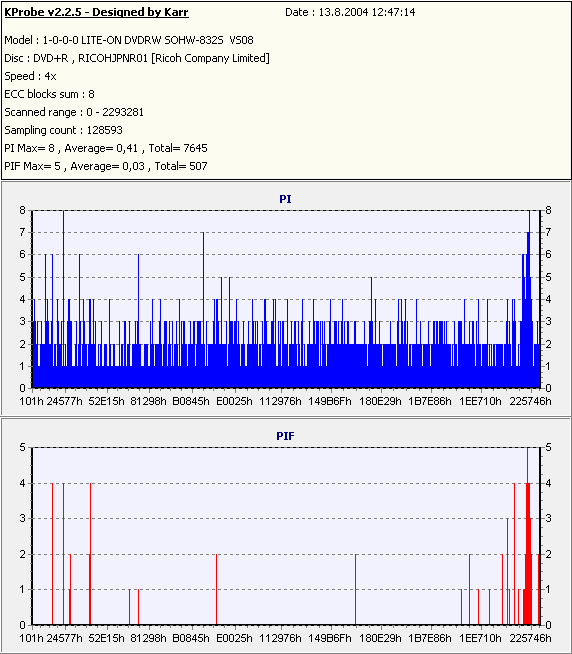Click the PIF bar of 2 near 149B6Fh
Image resolution: width=572 pixels, height=654 pixels.
[355, 589]
